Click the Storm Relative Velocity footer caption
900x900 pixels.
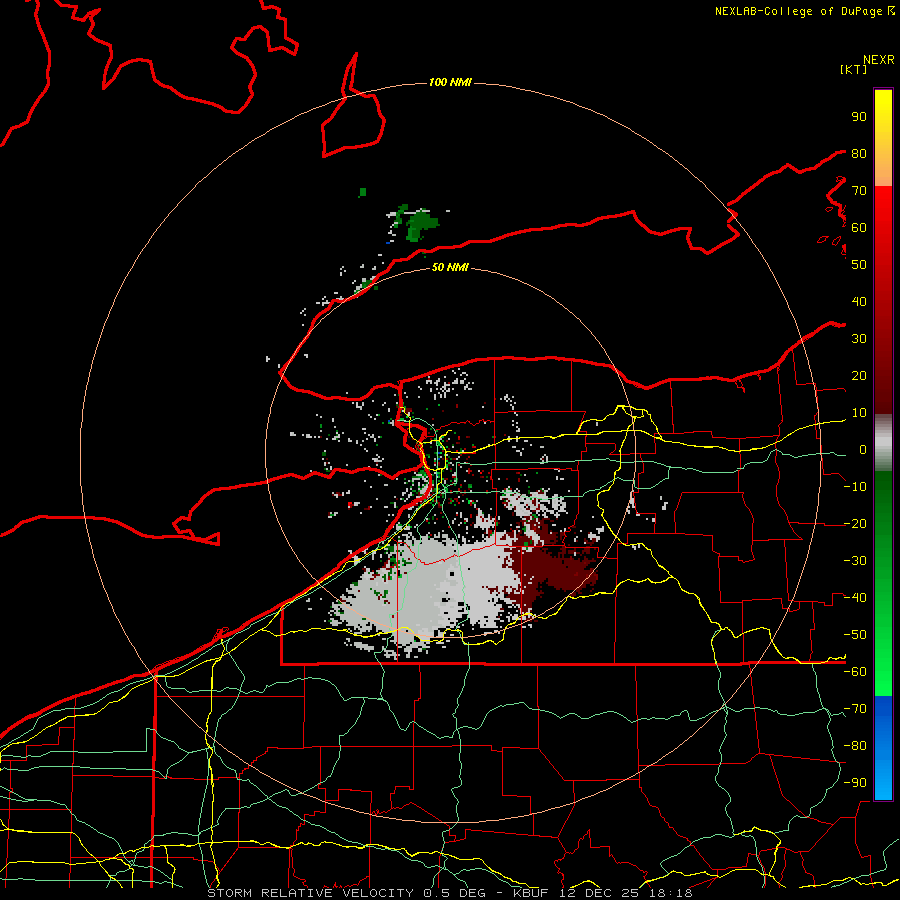tap(449, 893)
